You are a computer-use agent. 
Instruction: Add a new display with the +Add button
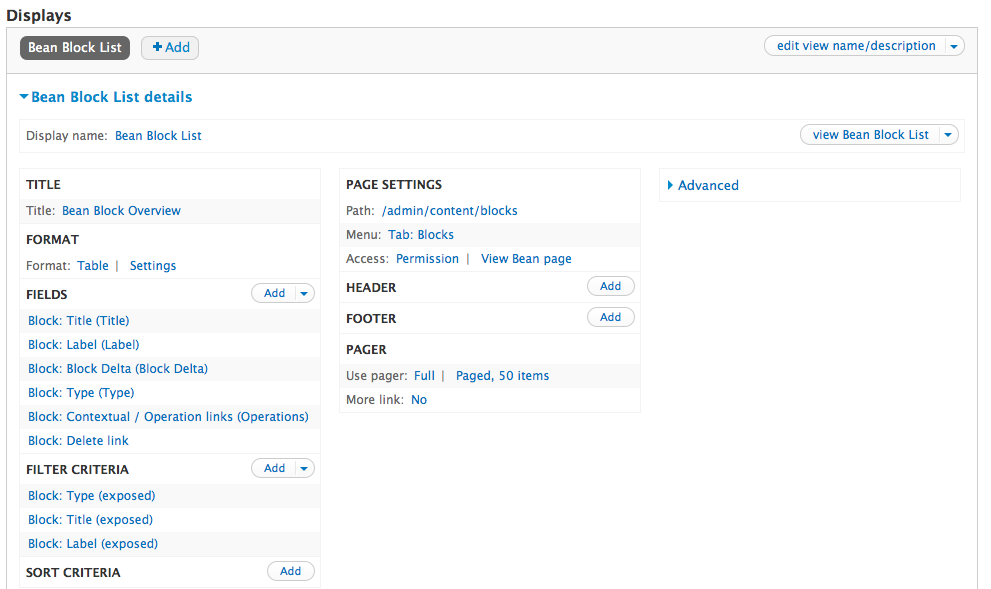170,47
